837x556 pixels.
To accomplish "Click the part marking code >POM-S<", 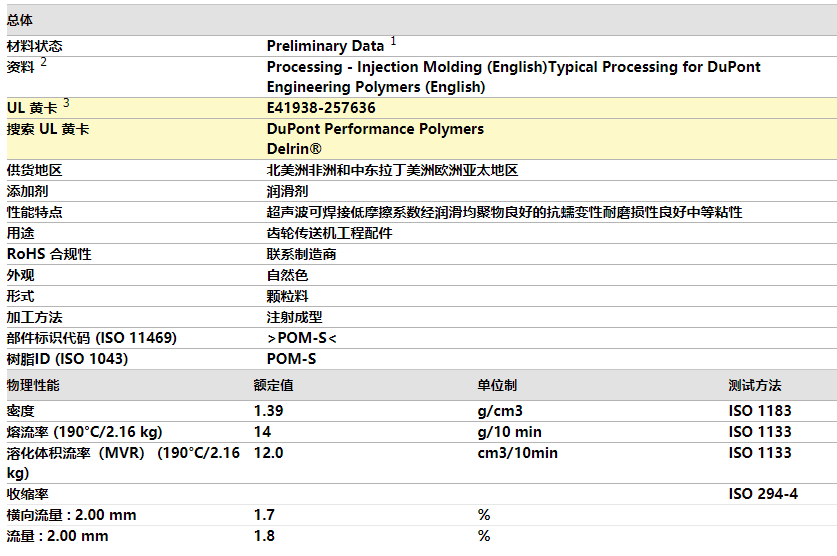I will [301, 338].
